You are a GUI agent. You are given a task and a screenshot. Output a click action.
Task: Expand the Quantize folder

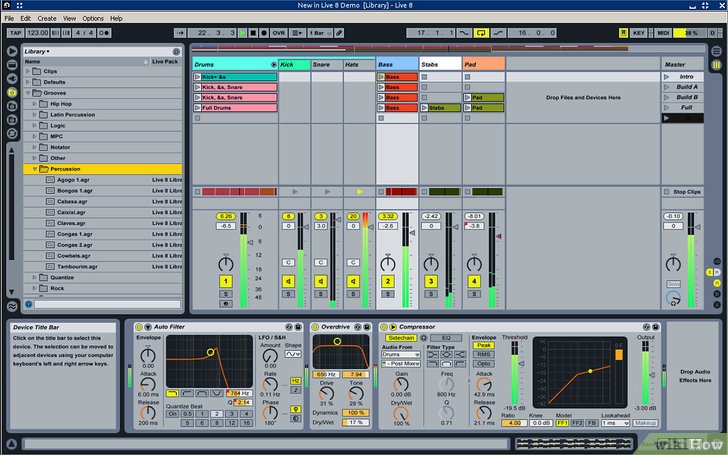coord(35,278)
